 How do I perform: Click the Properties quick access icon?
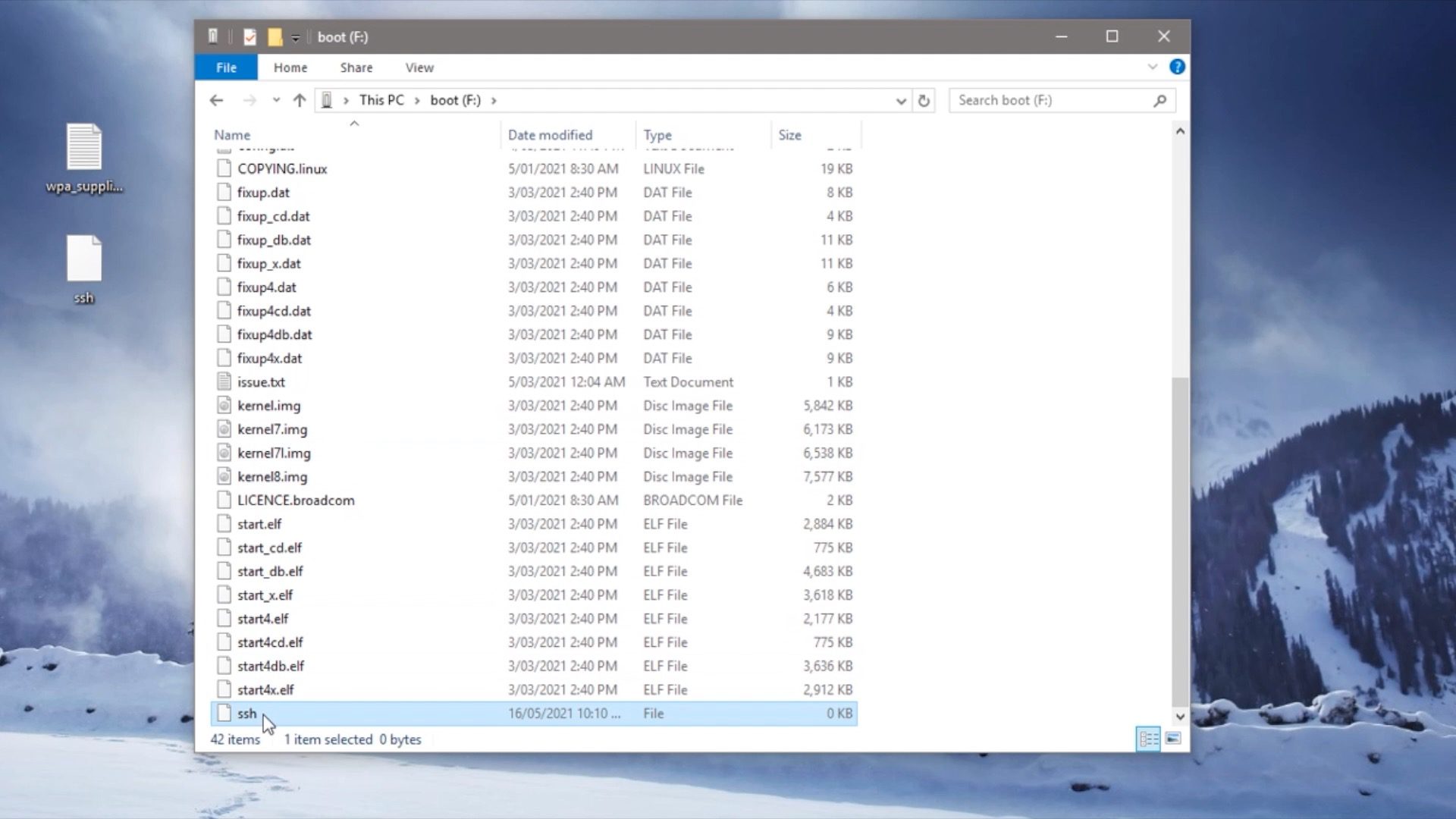[x=250, y=36]
